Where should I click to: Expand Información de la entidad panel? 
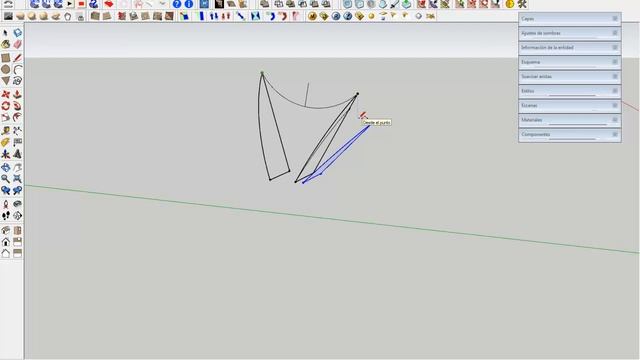click(x=570, y=48)
